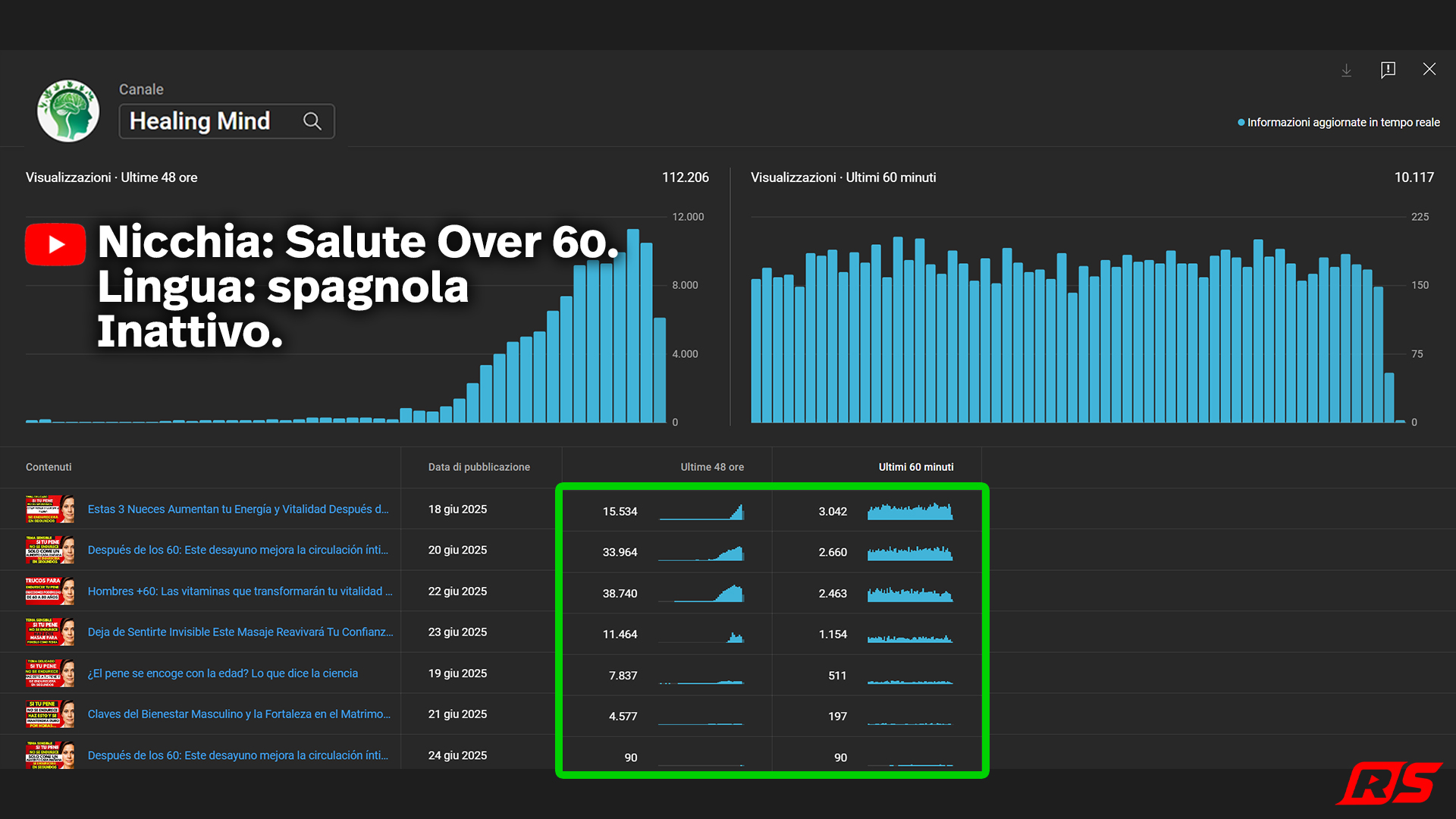
Task: Click the Healing Mind channel search field
Action: [227, 121]
